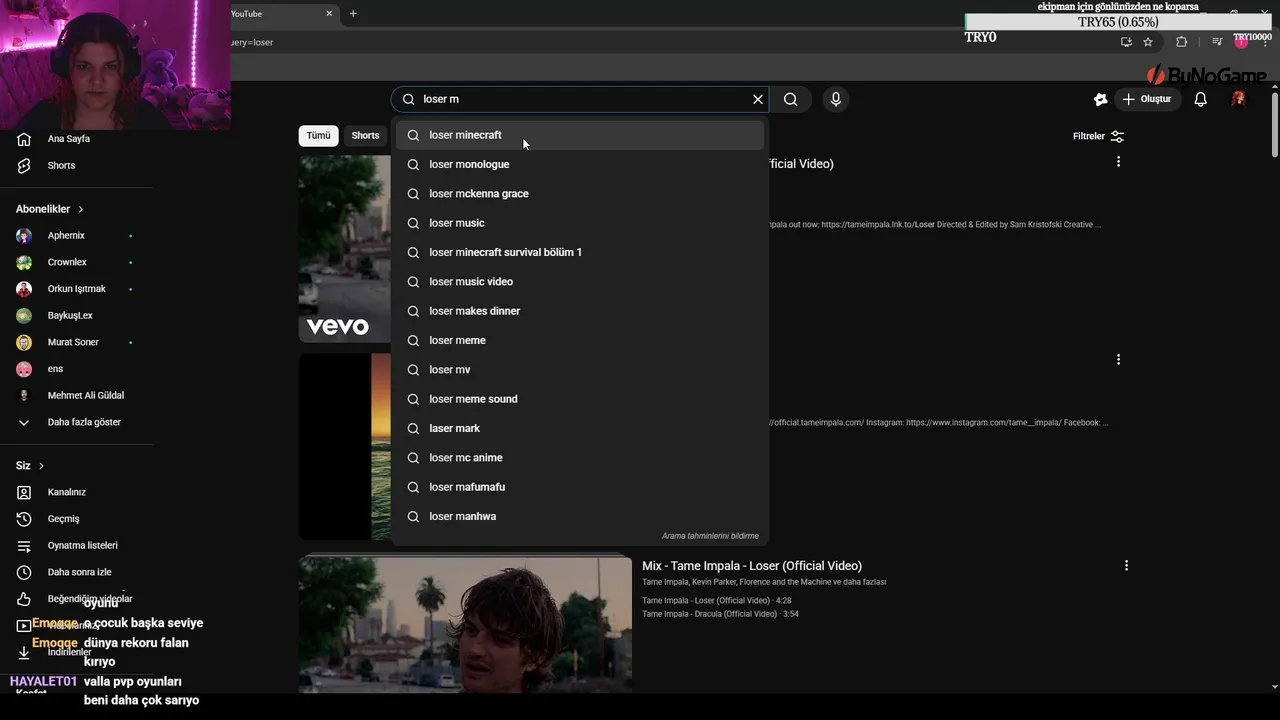Select suggestion 'loser music'

tap(580, 223)
